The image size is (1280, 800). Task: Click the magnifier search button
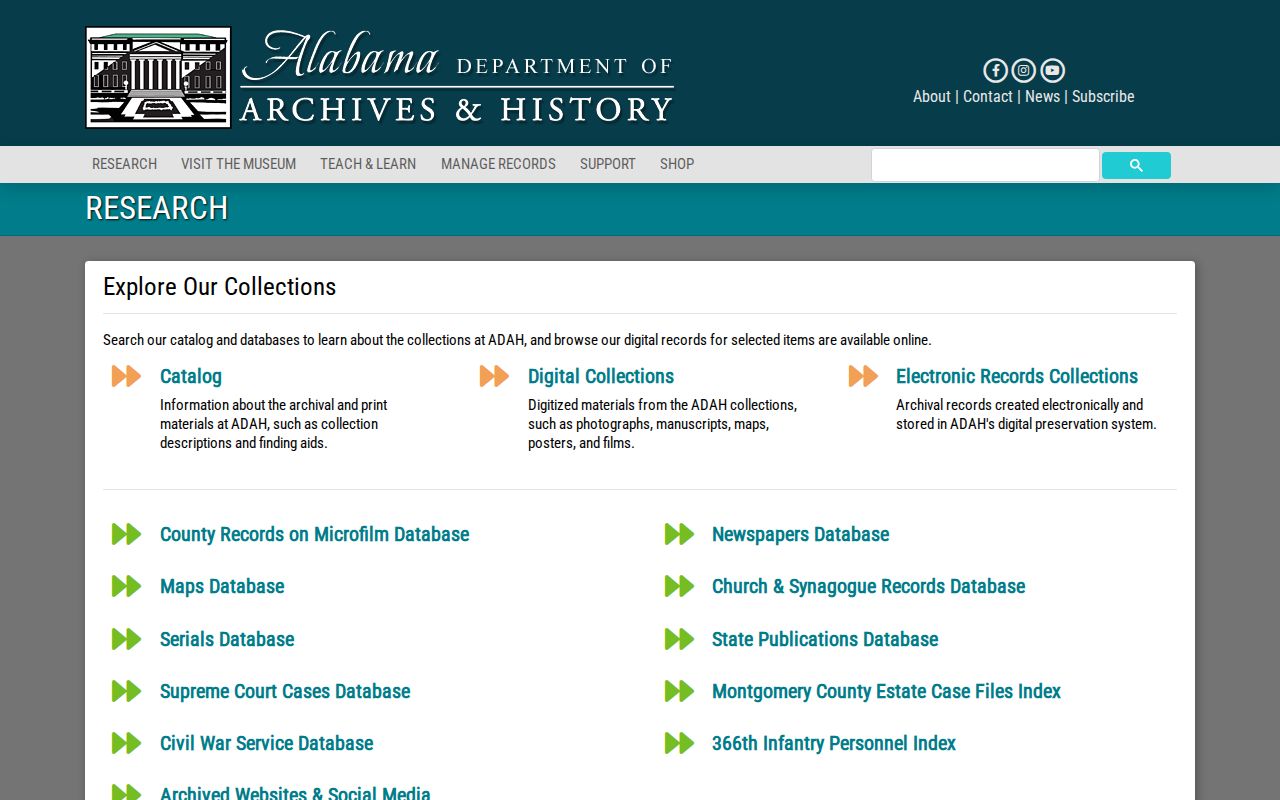(x=1136, y=166)
